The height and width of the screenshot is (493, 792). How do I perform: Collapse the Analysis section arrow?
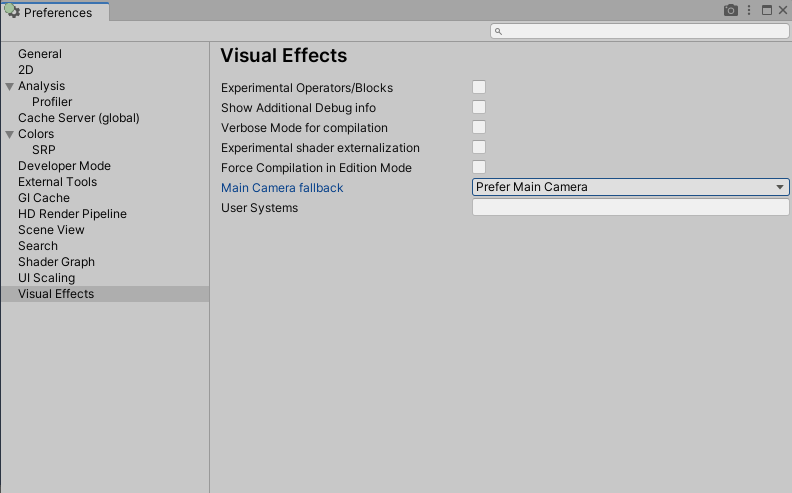click(9, 86)
